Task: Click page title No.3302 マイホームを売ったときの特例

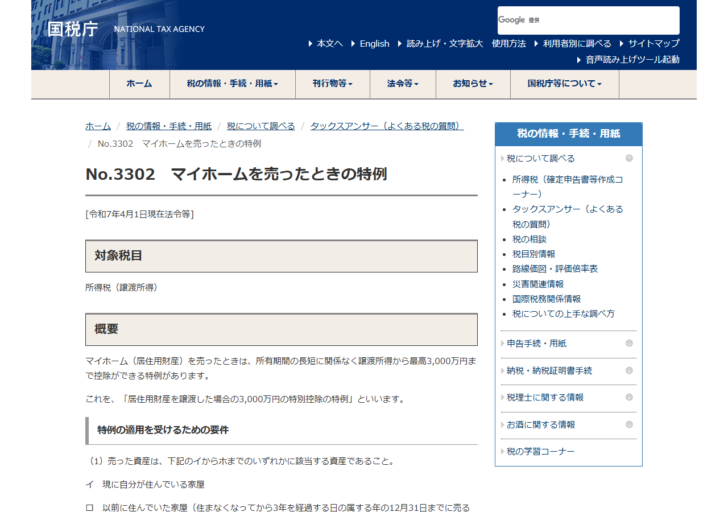Action: (236, 174)
